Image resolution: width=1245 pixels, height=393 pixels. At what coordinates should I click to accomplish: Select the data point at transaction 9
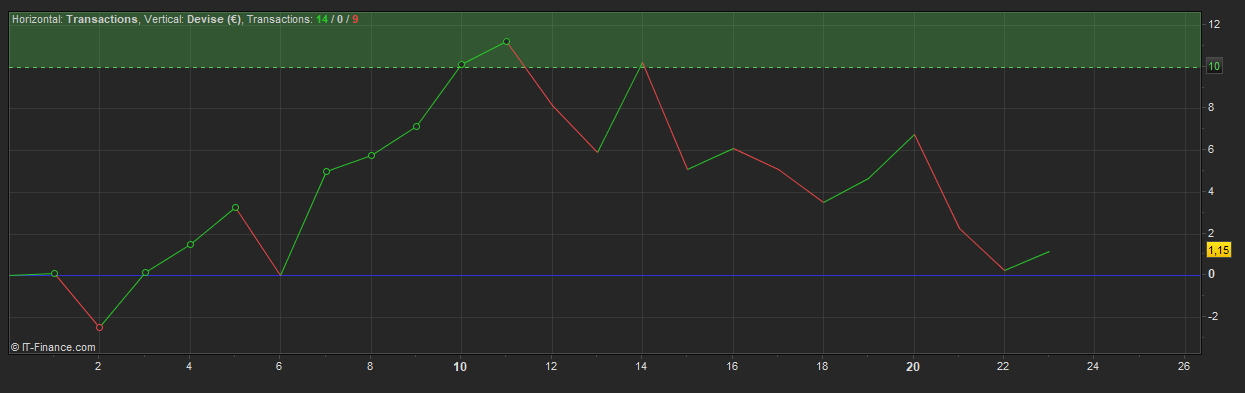pos(416,126)
